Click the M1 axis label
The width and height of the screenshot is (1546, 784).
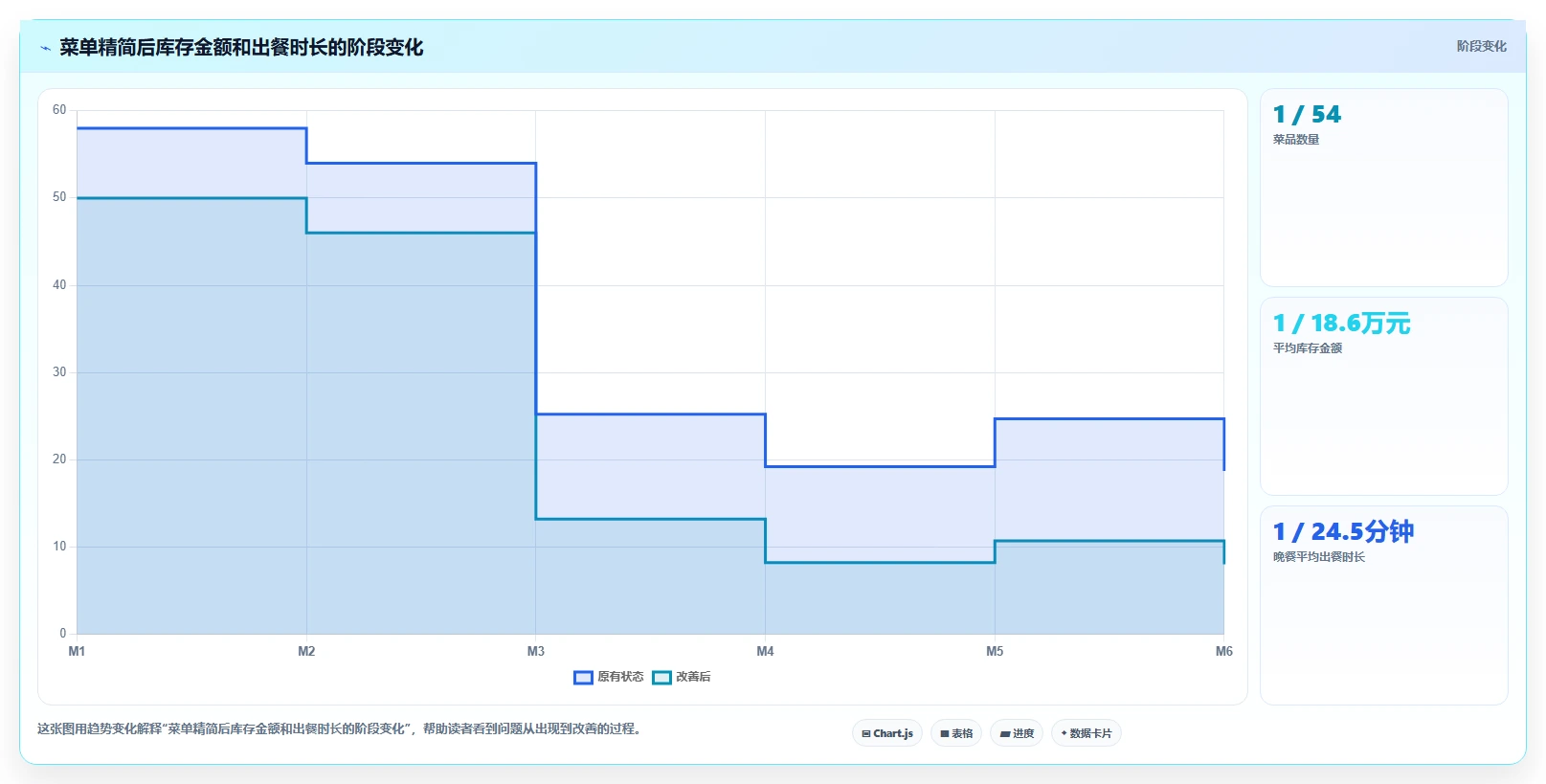[77, 651]
